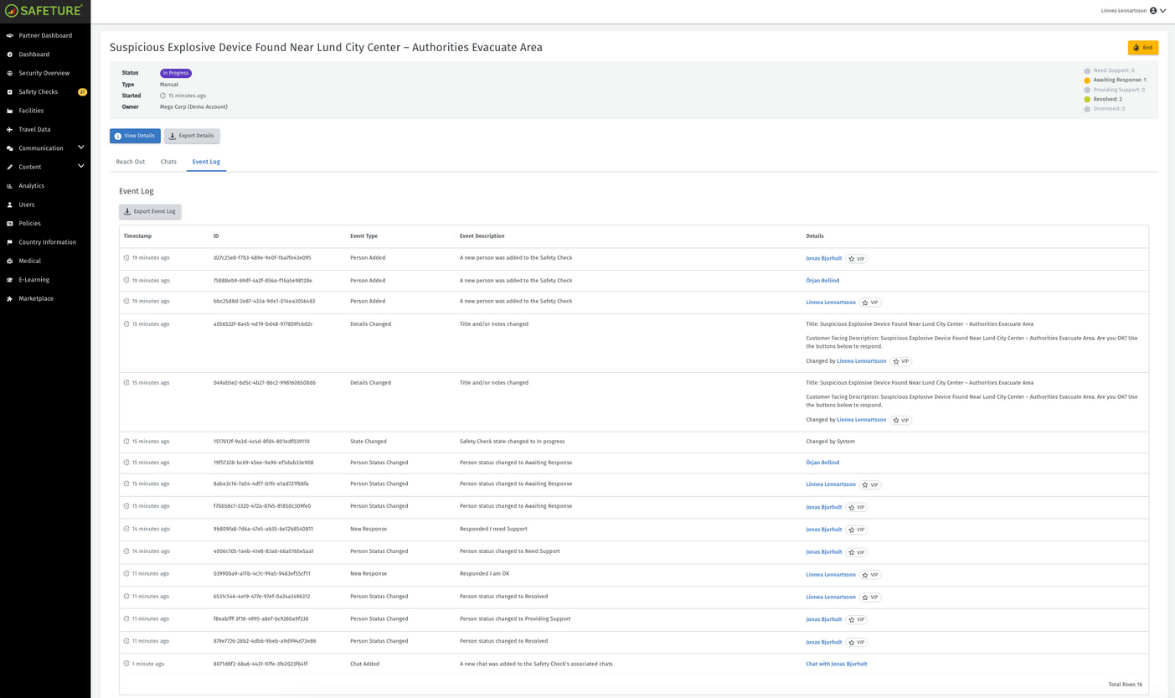Image resolution: width=1175 pixels, height=698 pixels.
Task: Click the Export Event Log button
Action: point(150,212)
